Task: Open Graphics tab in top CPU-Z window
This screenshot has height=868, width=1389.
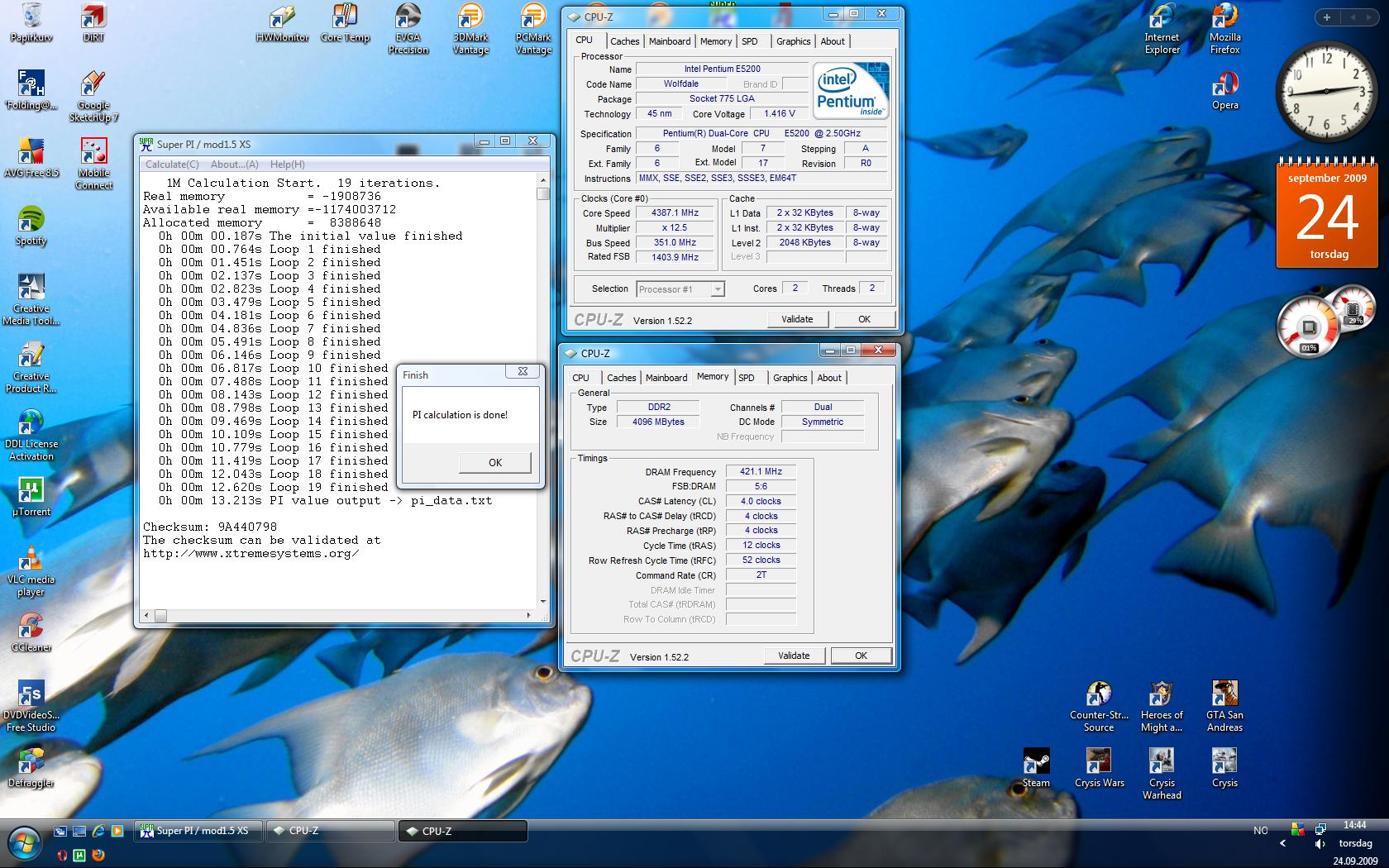Action: click(793, 41)
